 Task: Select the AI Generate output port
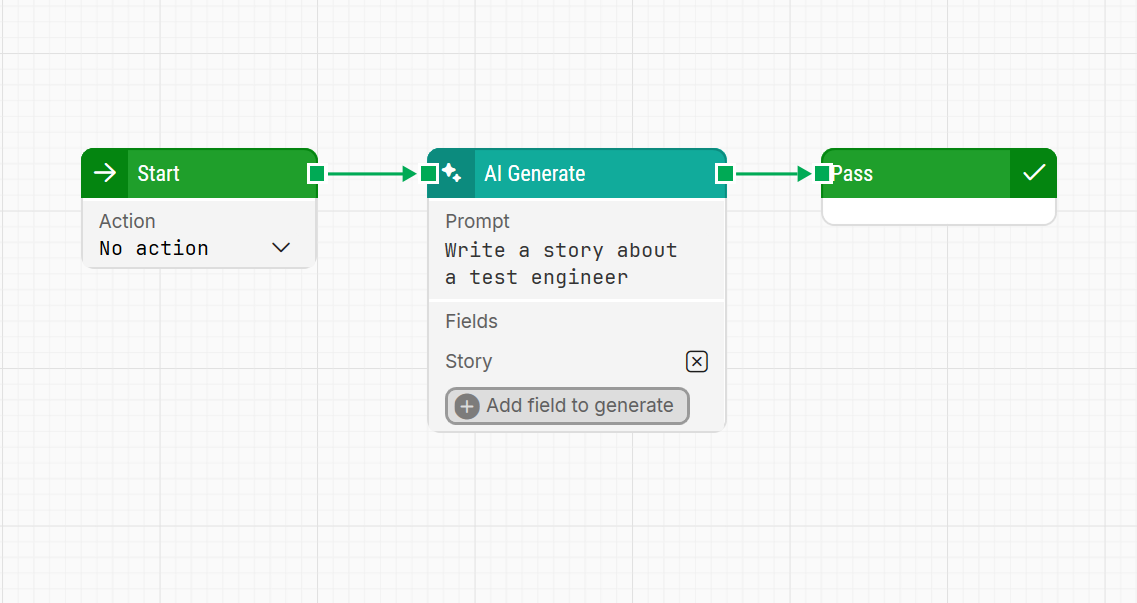tap(725, 173)
